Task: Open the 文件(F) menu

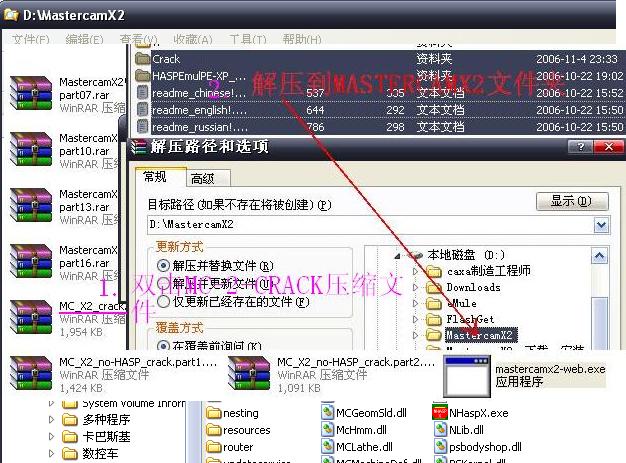Action: coord(31,39)
